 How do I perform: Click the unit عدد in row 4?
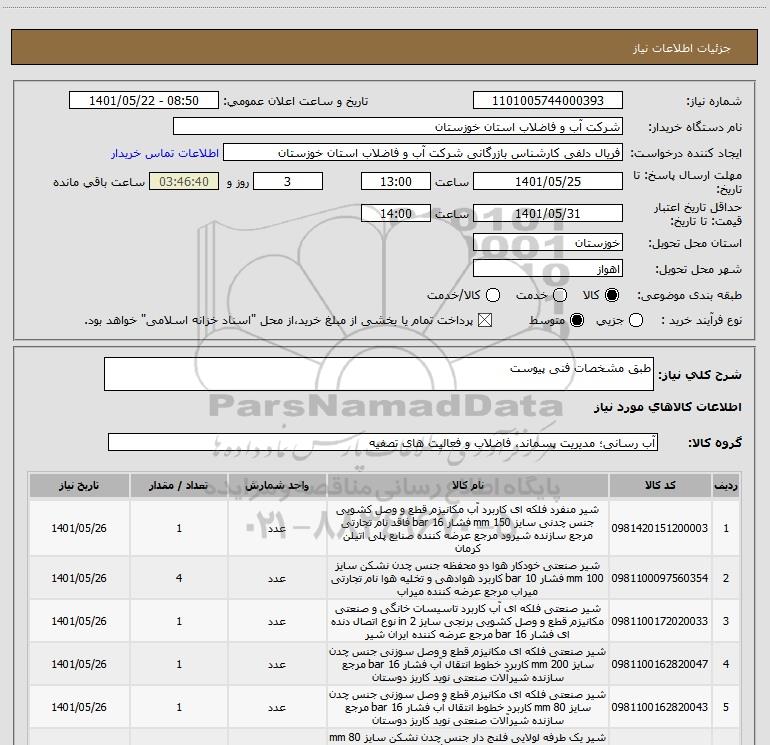click(277, 664)
